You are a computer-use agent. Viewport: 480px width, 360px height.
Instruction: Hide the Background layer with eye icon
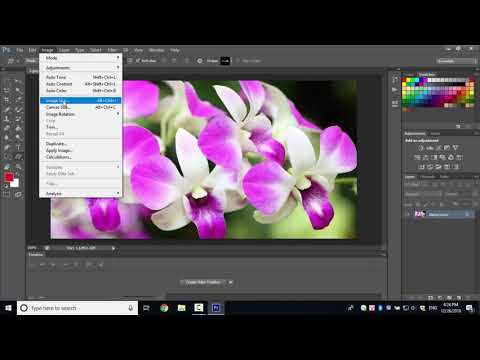408,214
